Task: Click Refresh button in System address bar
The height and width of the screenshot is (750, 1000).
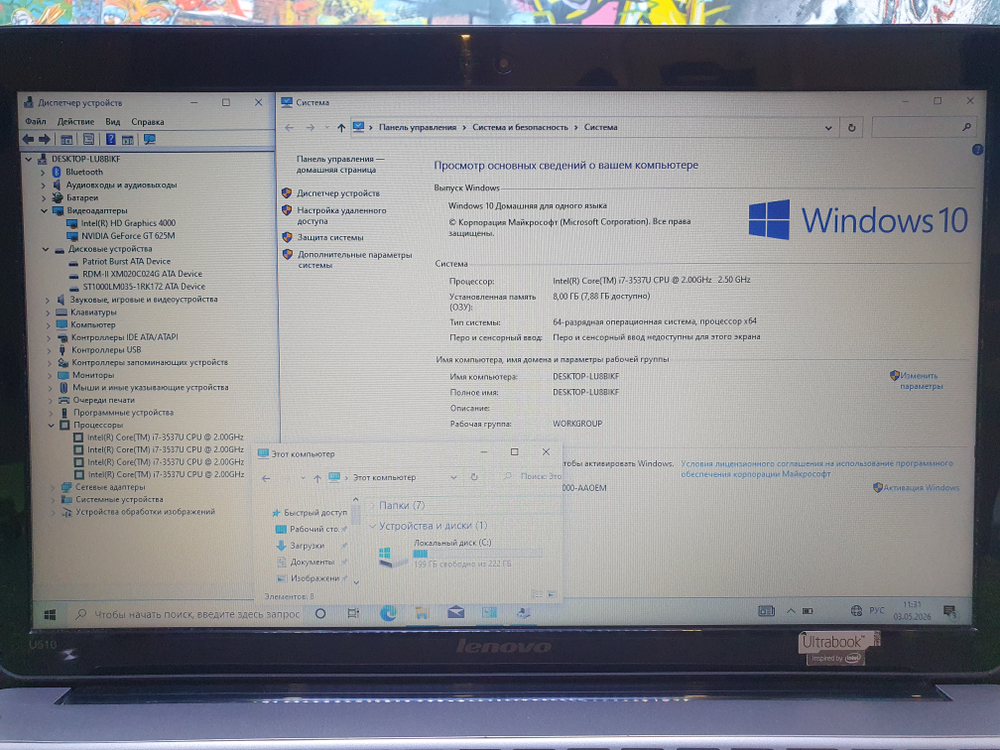Action: pos(851,128)
